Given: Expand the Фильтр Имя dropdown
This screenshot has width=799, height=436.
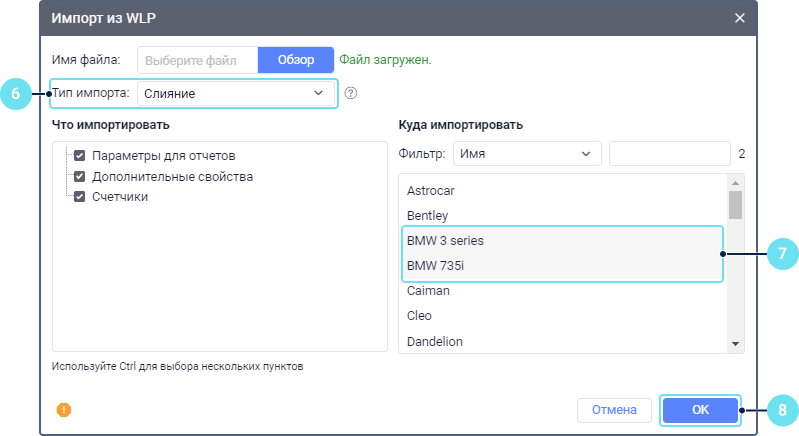Looking at the screenshot, I should click(527, 154).
